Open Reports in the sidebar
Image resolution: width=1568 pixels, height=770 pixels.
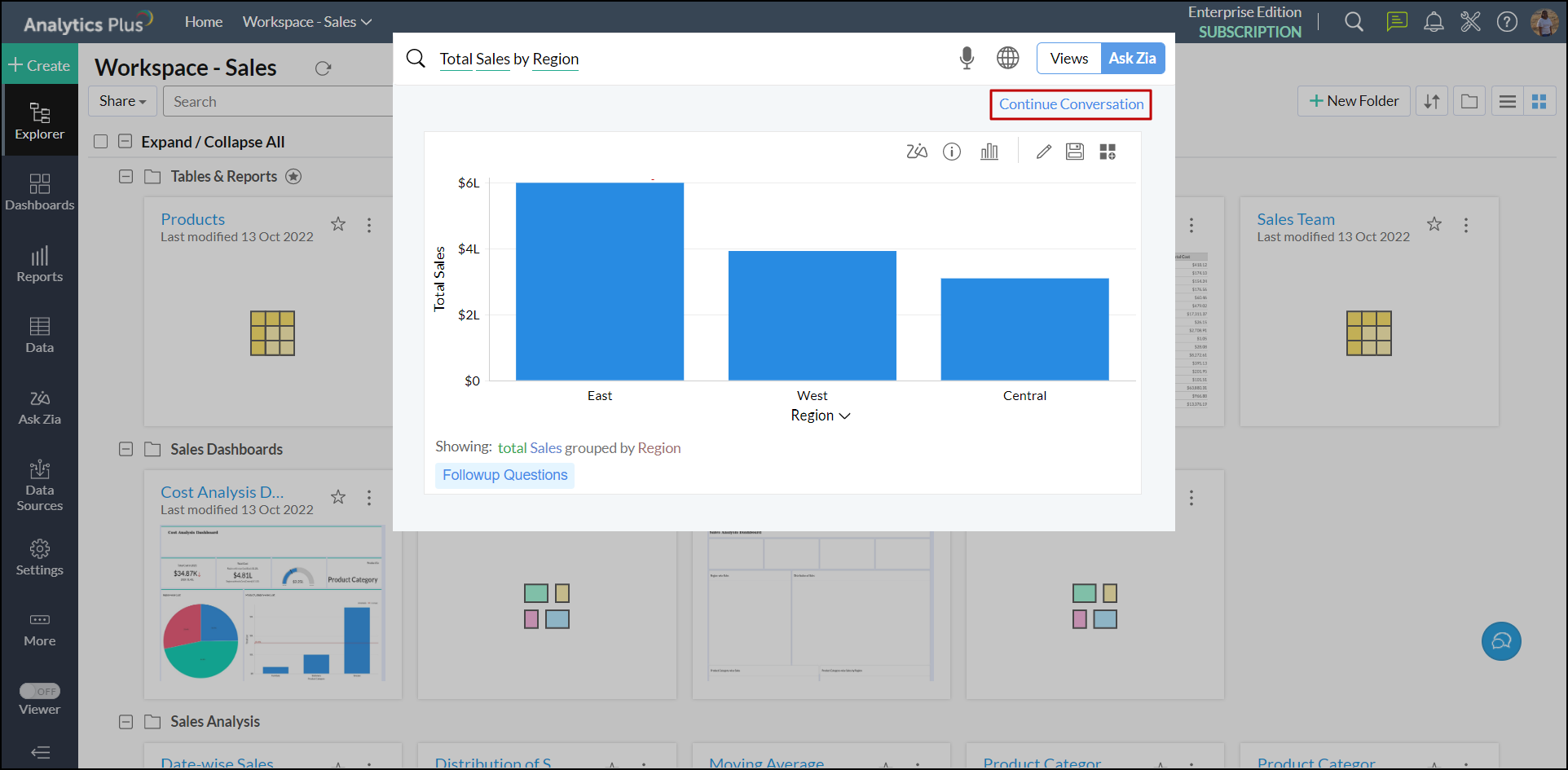[x=40, y=263]
